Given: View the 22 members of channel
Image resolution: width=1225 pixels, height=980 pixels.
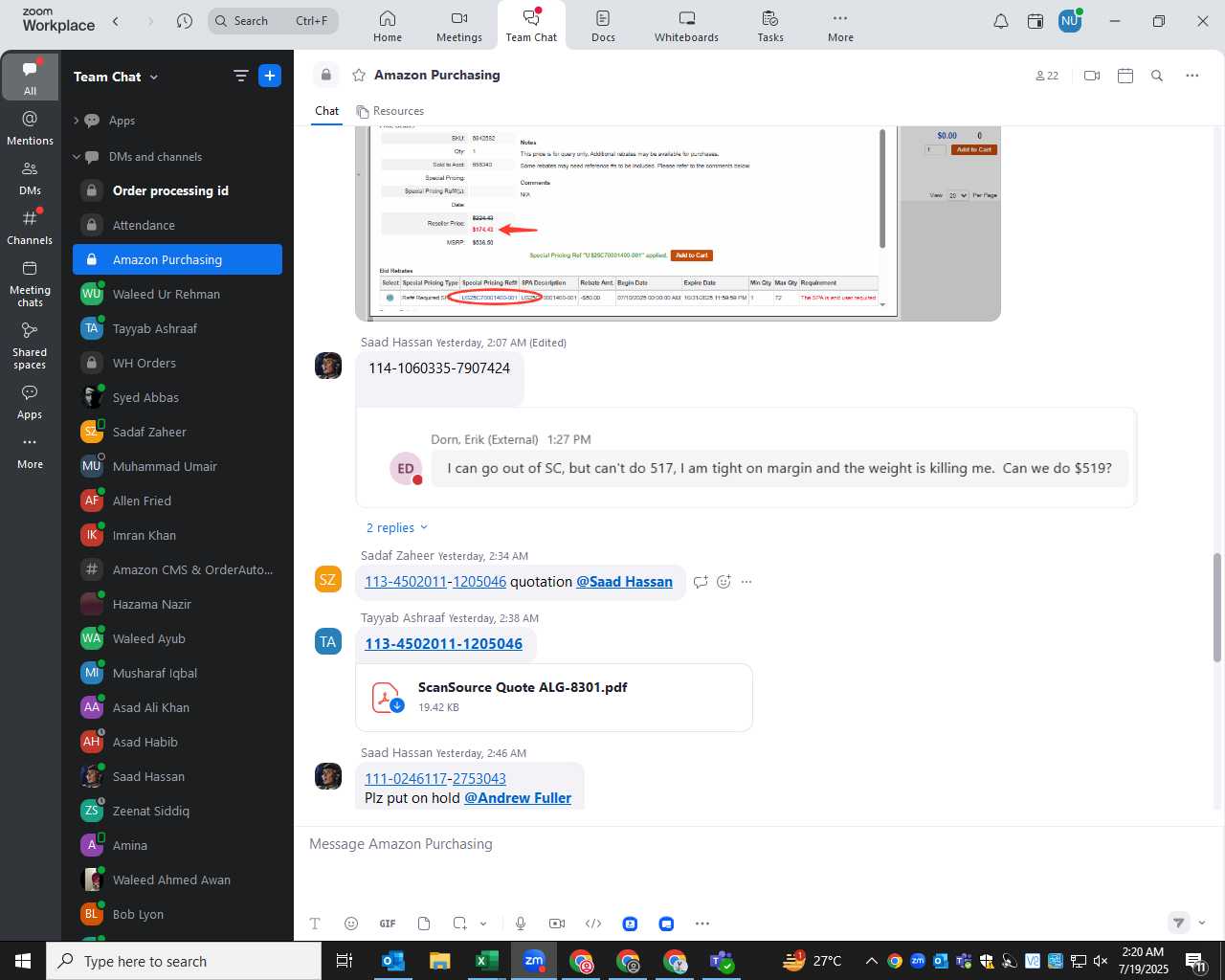Looking at the screenshot, I should click(x=1047, y=76).
